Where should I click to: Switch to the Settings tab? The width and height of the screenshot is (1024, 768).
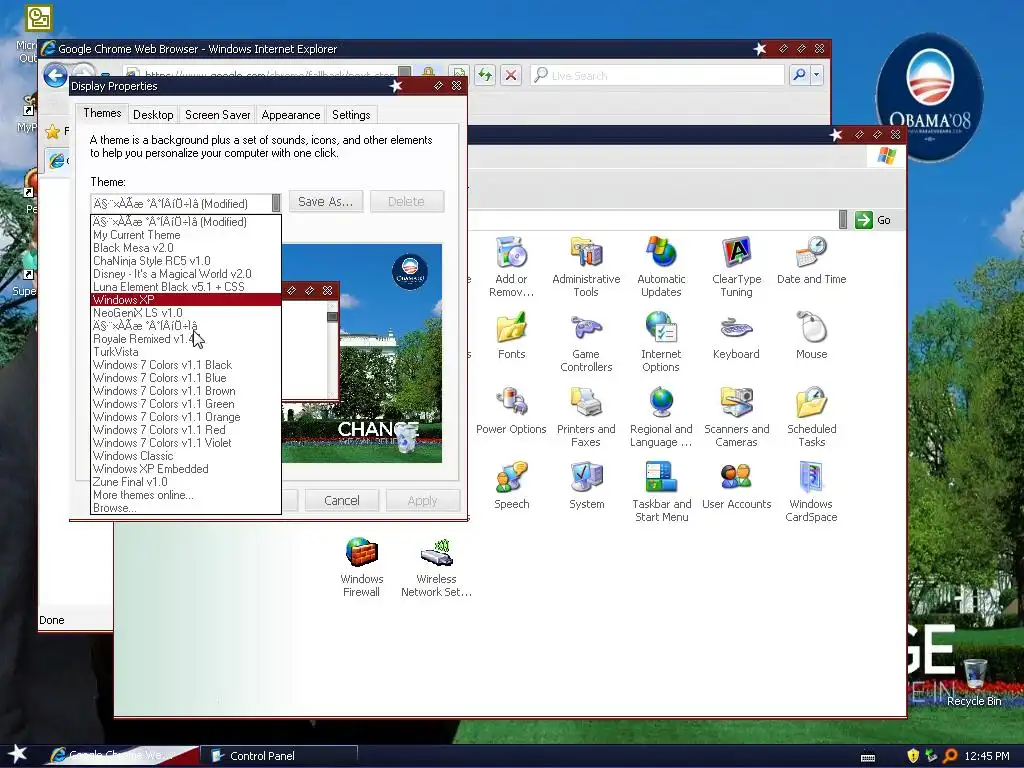point(351,115)
